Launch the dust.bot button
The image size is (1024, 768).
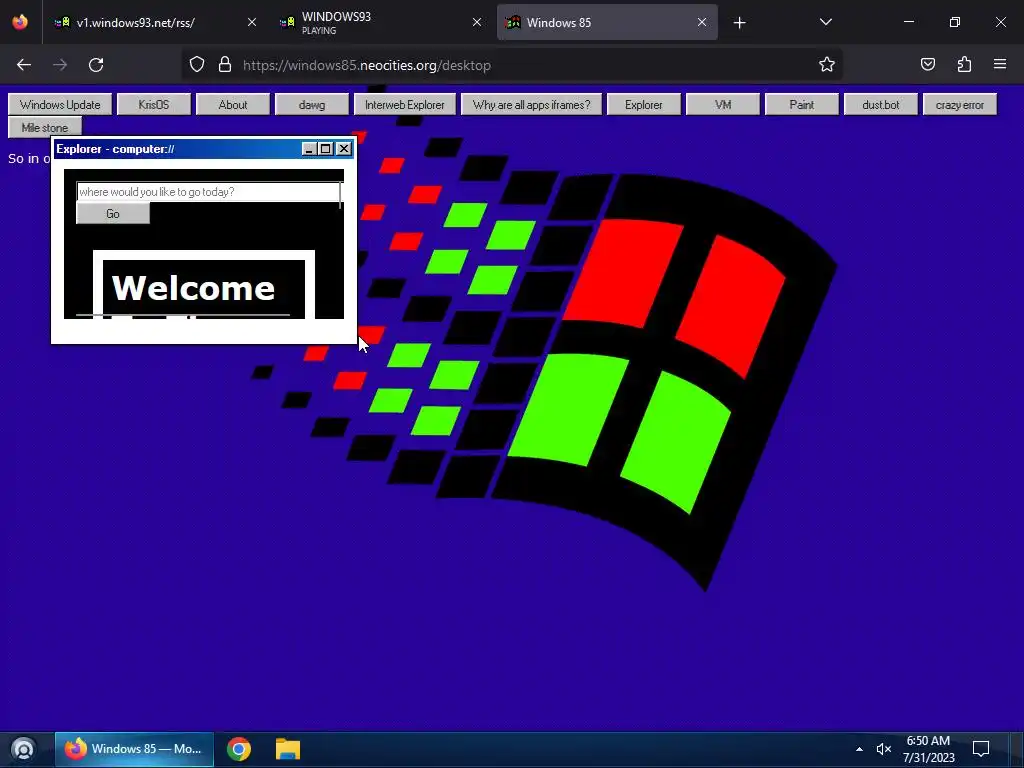coord(880,104)
